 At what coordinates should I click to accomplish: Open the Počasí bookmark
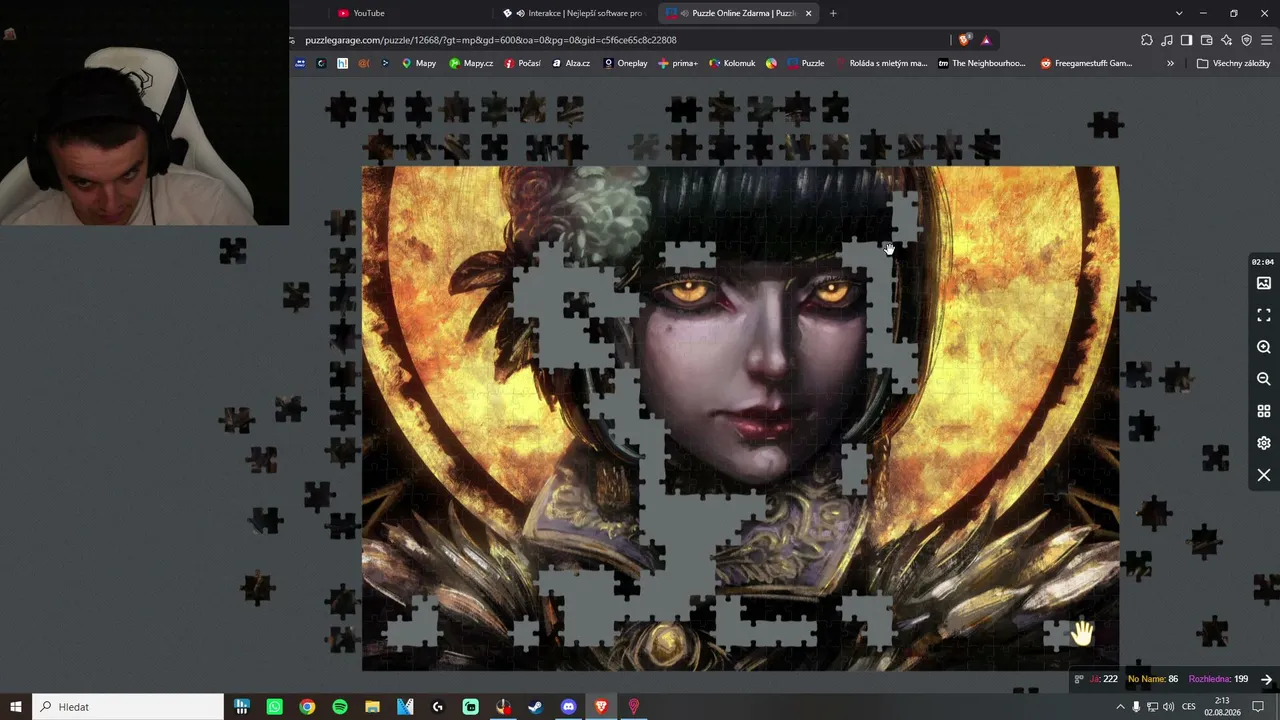coord(523,63)
